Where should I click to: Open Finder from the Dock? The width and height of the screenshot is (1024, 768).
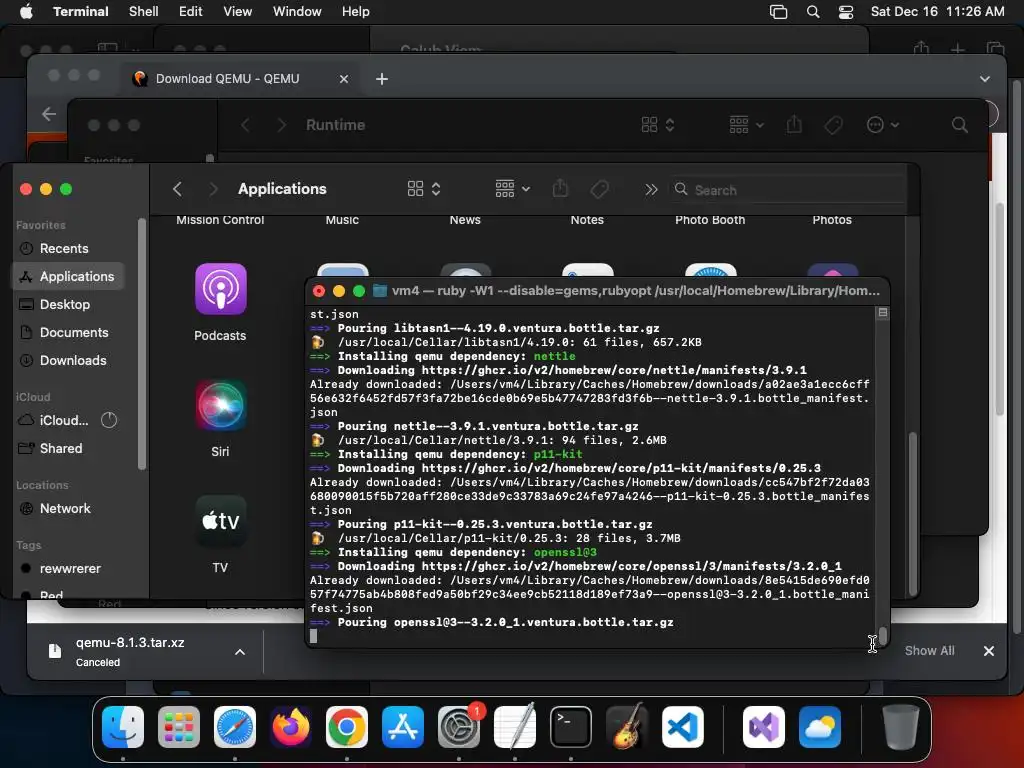(x=123, y=727)
